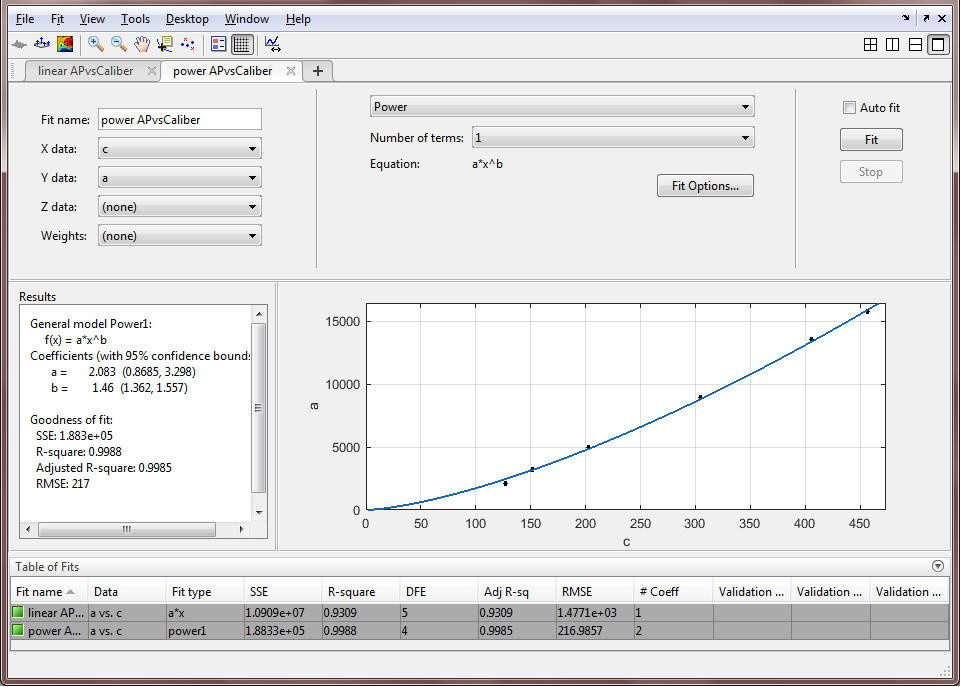Open the X data dropdown

pos(180,149)
